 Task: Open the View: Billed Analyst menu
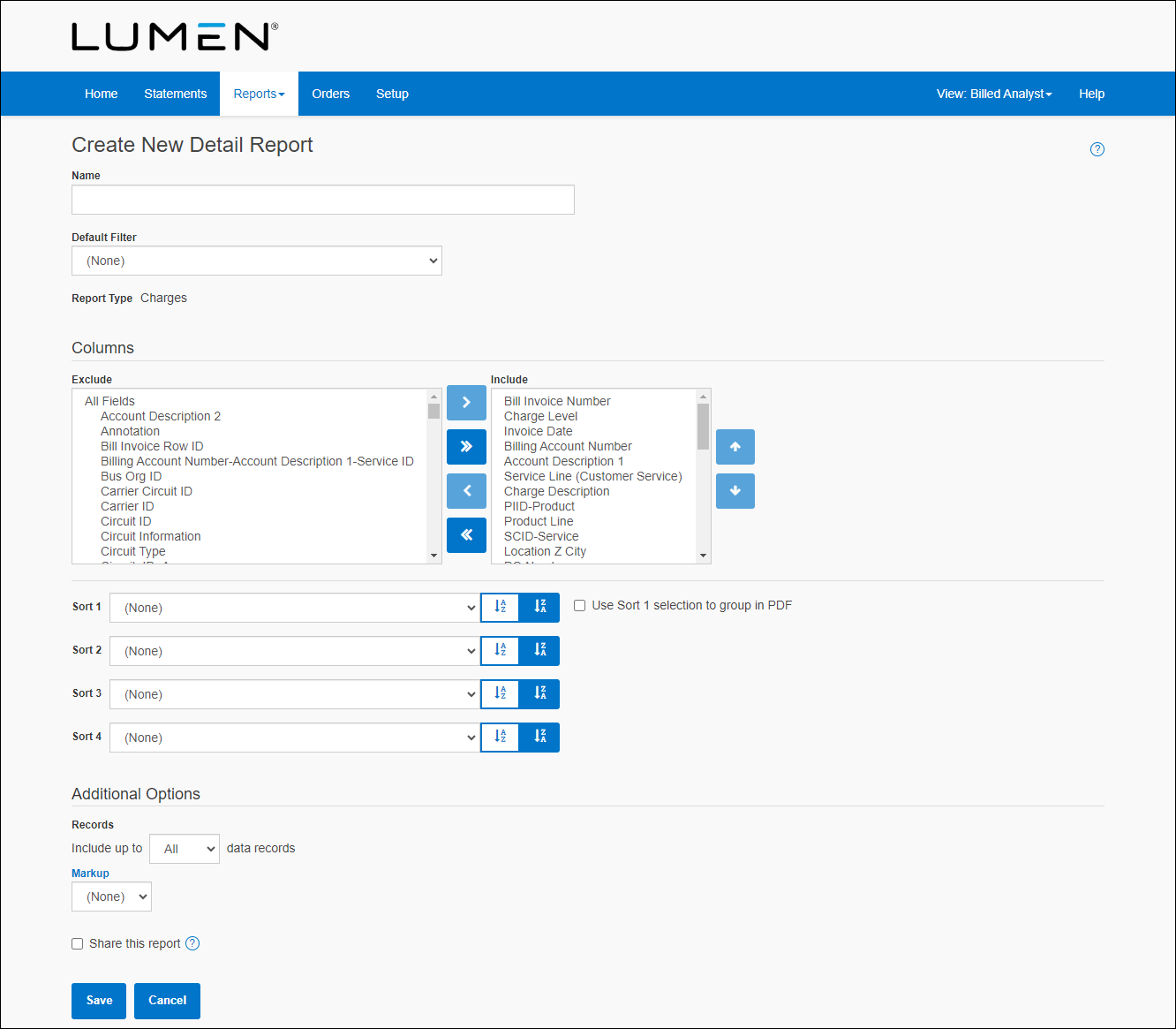tap(994, 94)
